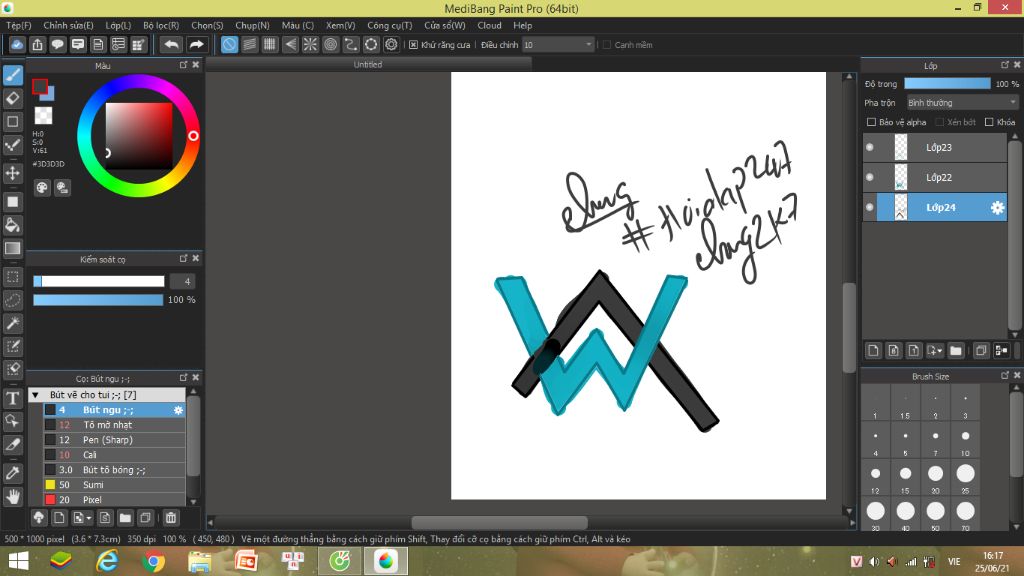Select the Brush tool in left toolbar

[x=12, y=75]
